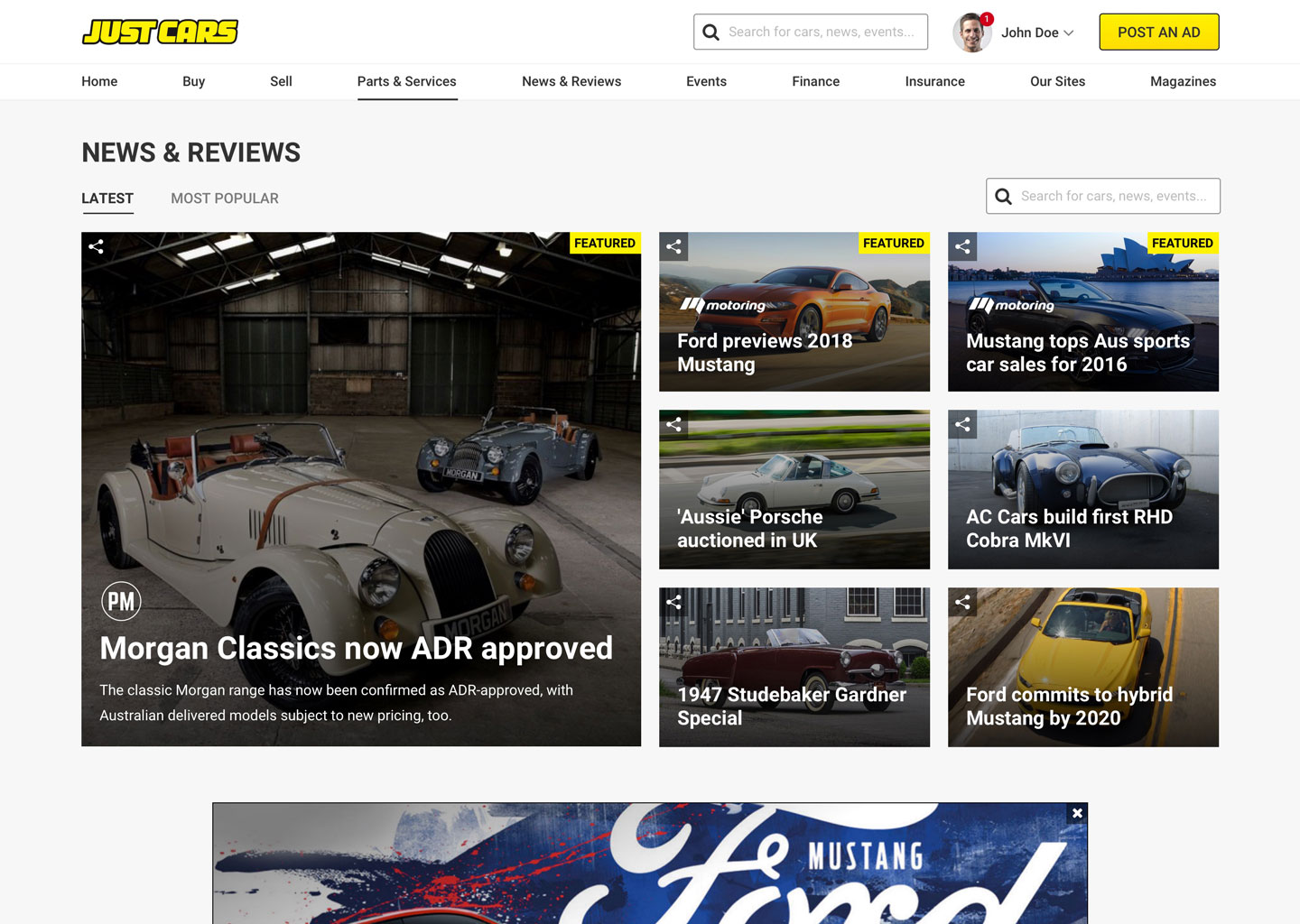Open the Parts & Services menu item
Viewport: 1300px width, 924px height.
[x=407, y=81]
